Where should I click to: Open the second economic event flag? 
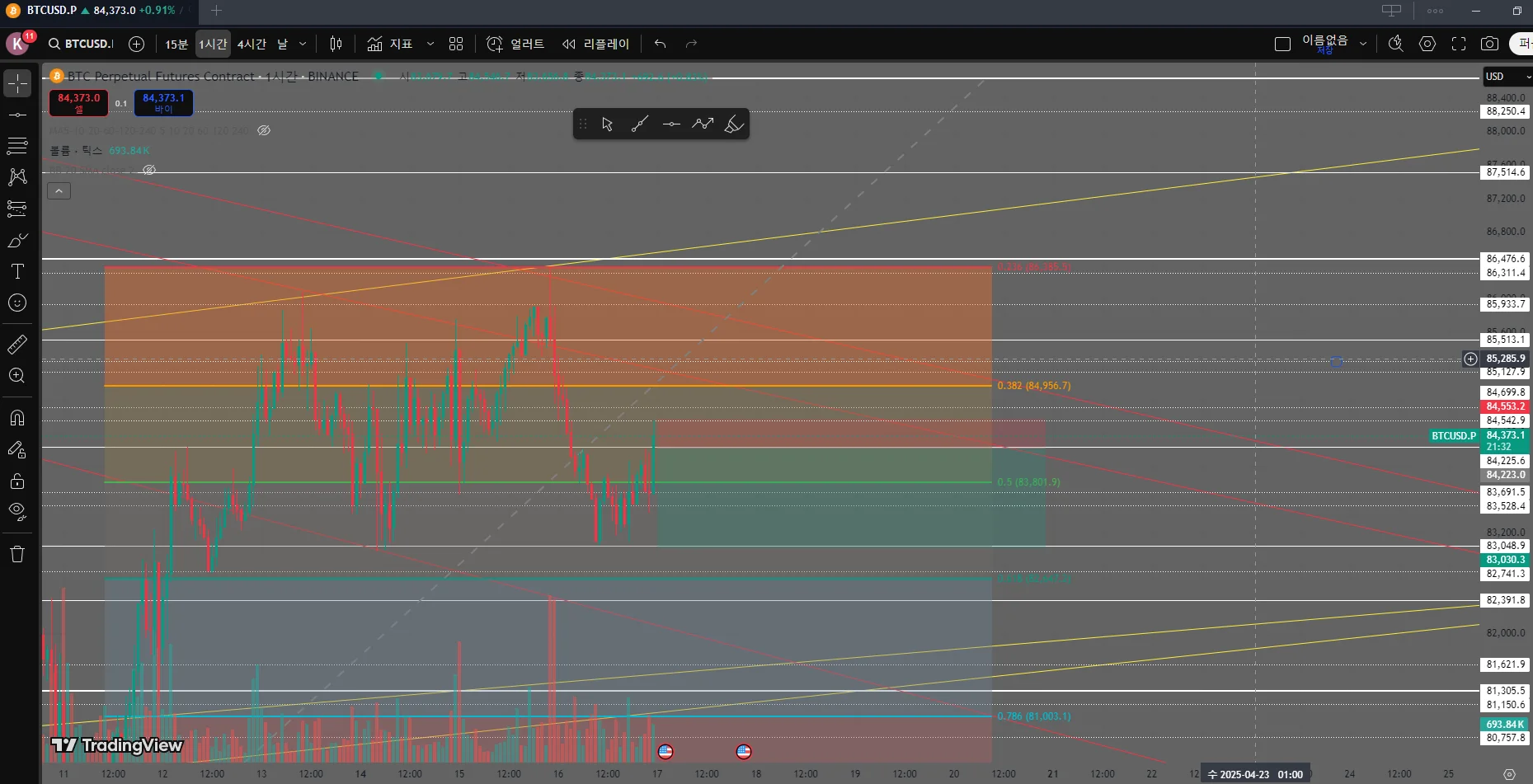744,751
